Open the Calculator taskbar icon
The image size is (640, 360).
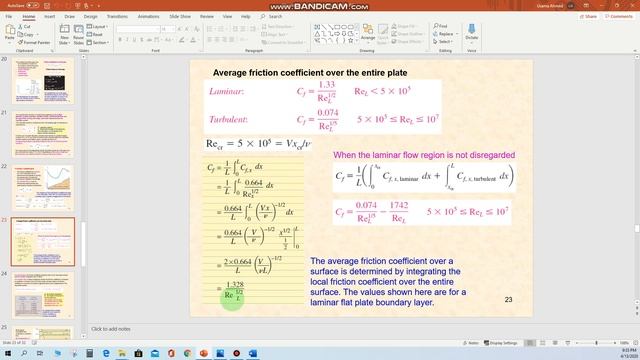point(89,353)
